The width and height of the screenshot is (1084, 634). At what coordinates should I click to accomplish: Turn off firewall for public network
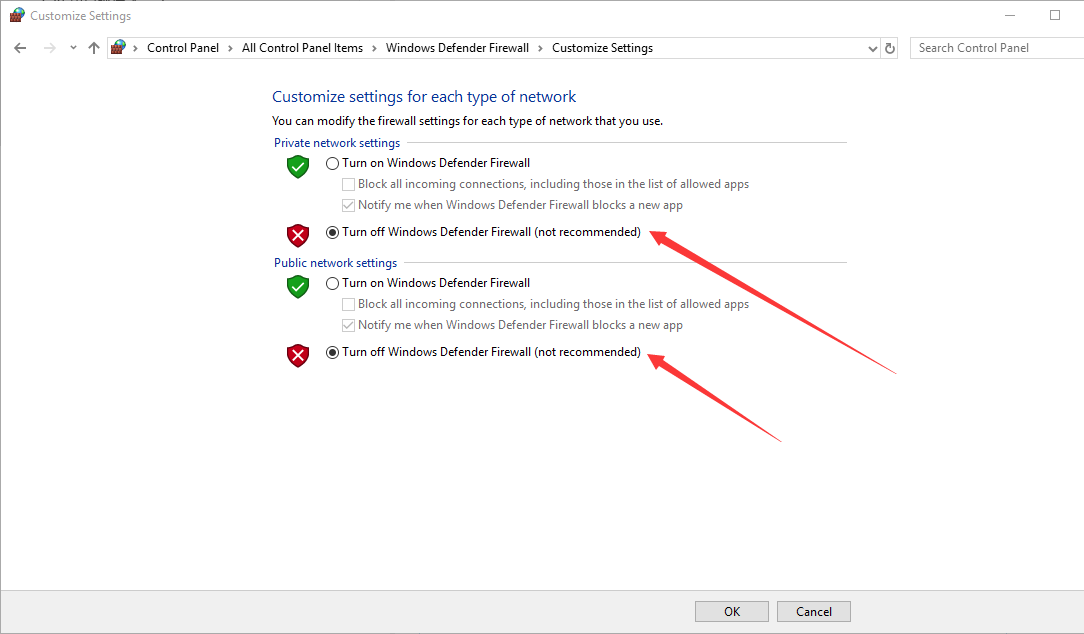coord(333,353)
